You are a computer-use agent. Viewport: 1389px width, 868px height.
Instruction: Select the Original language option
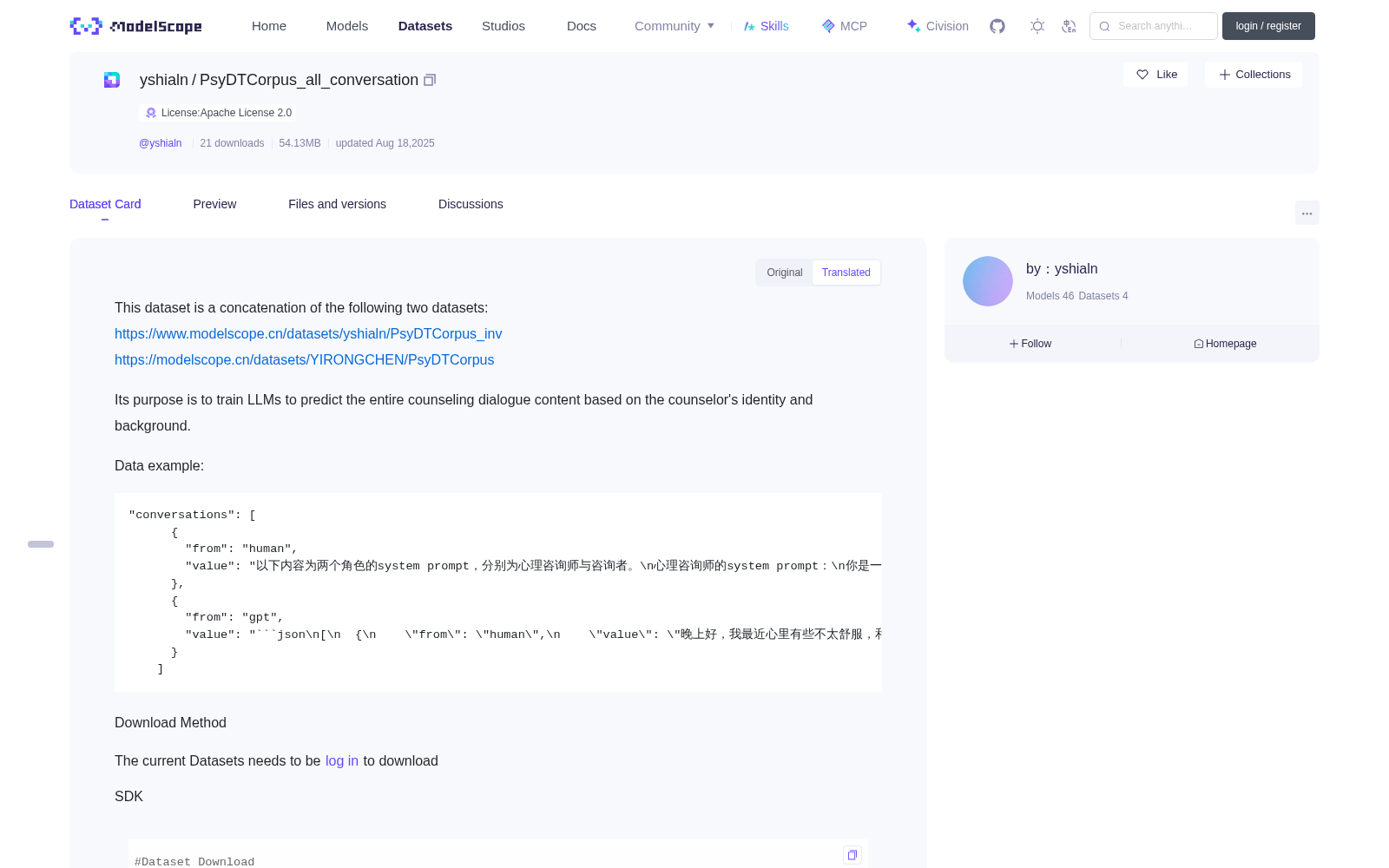(x=785, y=273)
